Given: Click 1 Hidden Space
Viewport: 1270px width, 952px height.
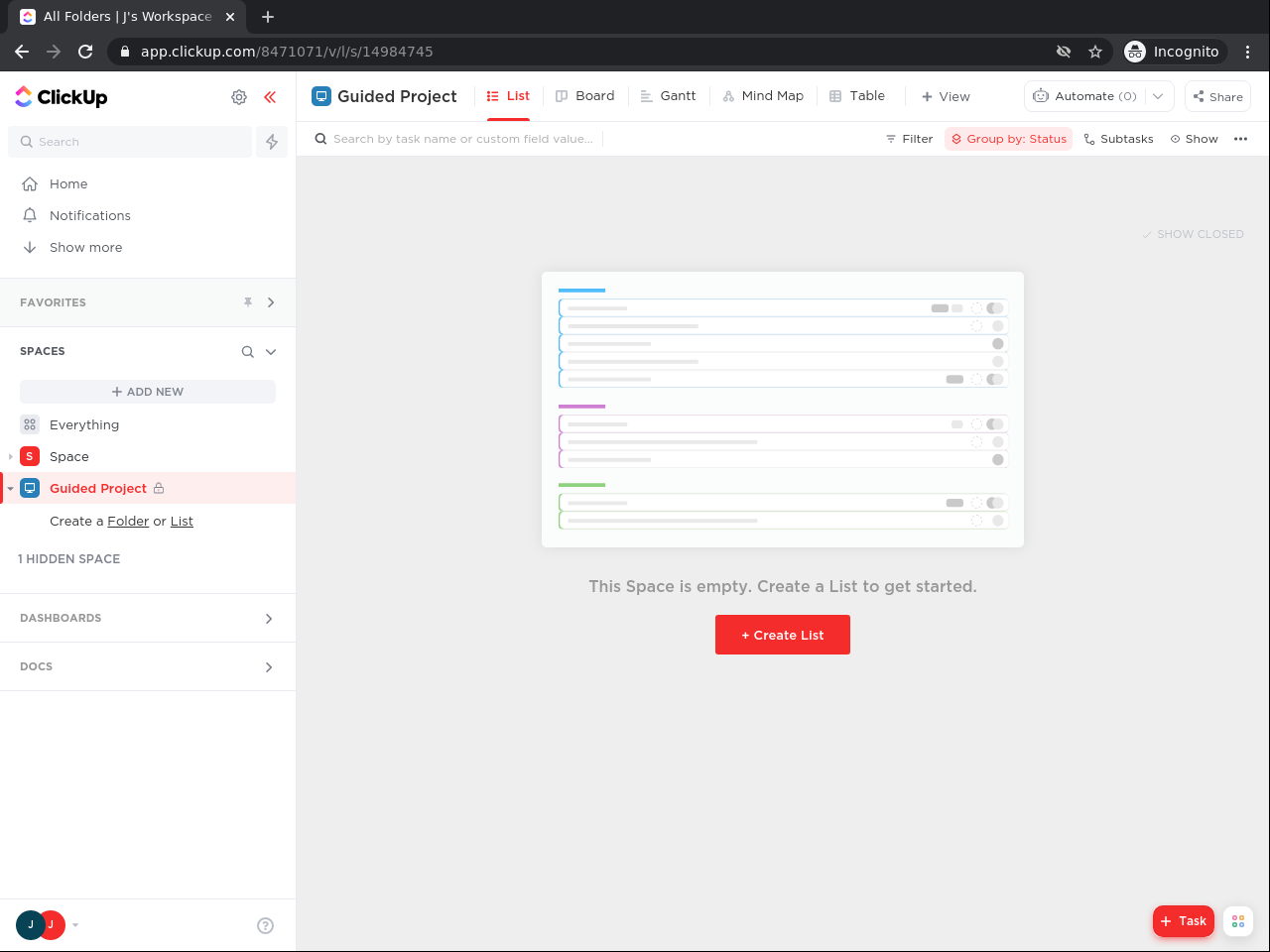Looking at the screenshot, I should (x=69, y=559).
